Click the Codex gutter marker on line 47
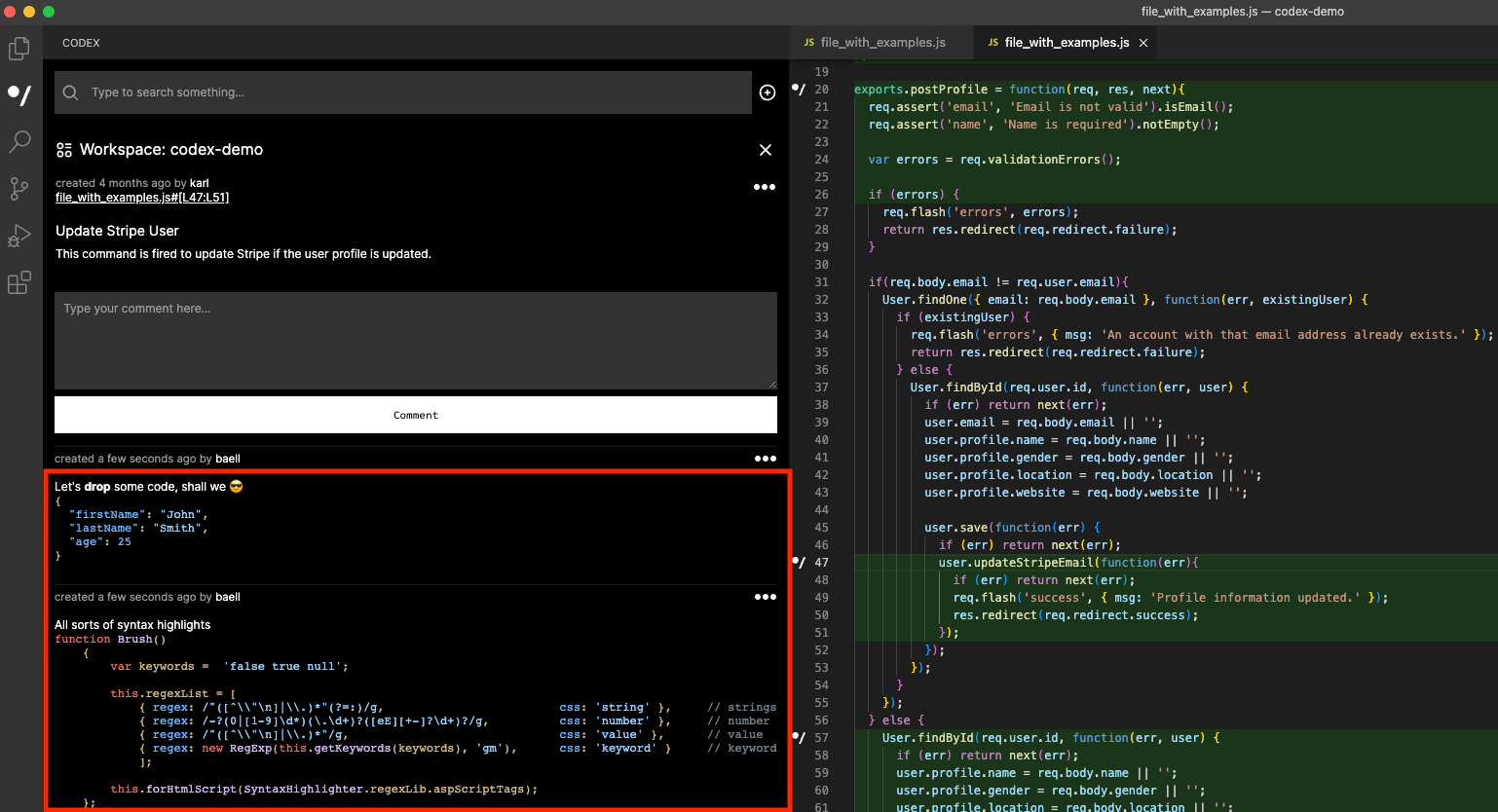Screen dimensions: 1498x812 click(x=799, y=563)
